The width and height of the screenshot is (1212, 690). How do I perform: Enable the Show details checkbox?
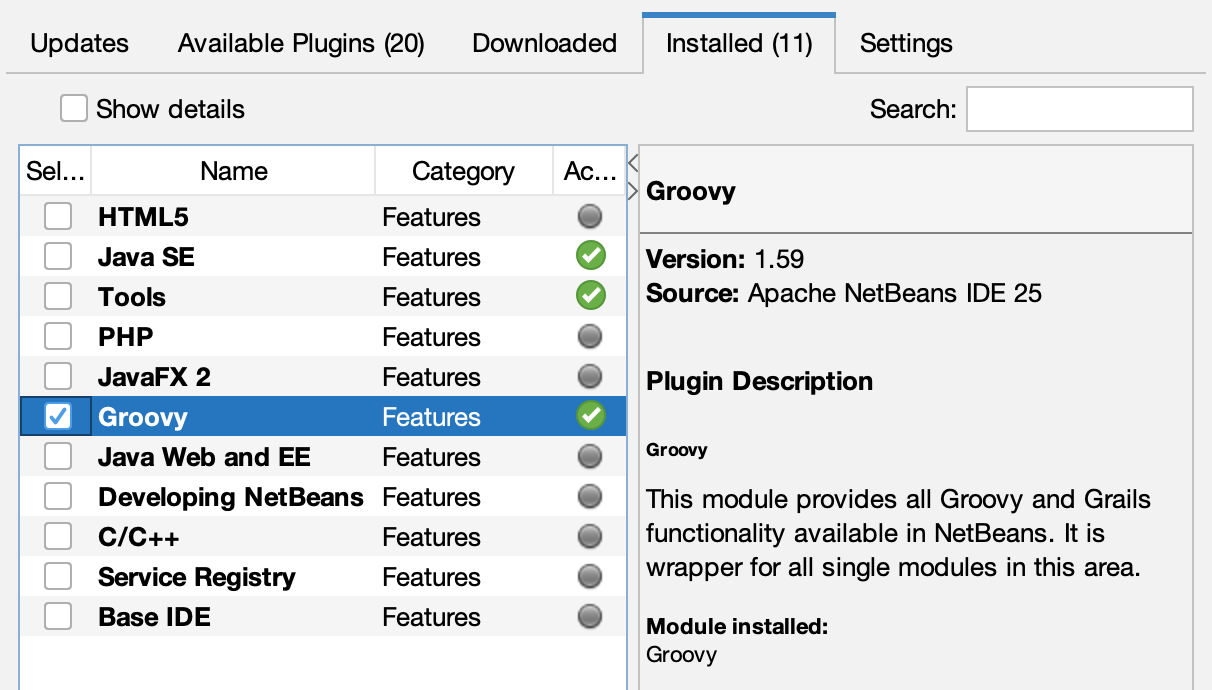pyautogui.click(x=74, y=109)
